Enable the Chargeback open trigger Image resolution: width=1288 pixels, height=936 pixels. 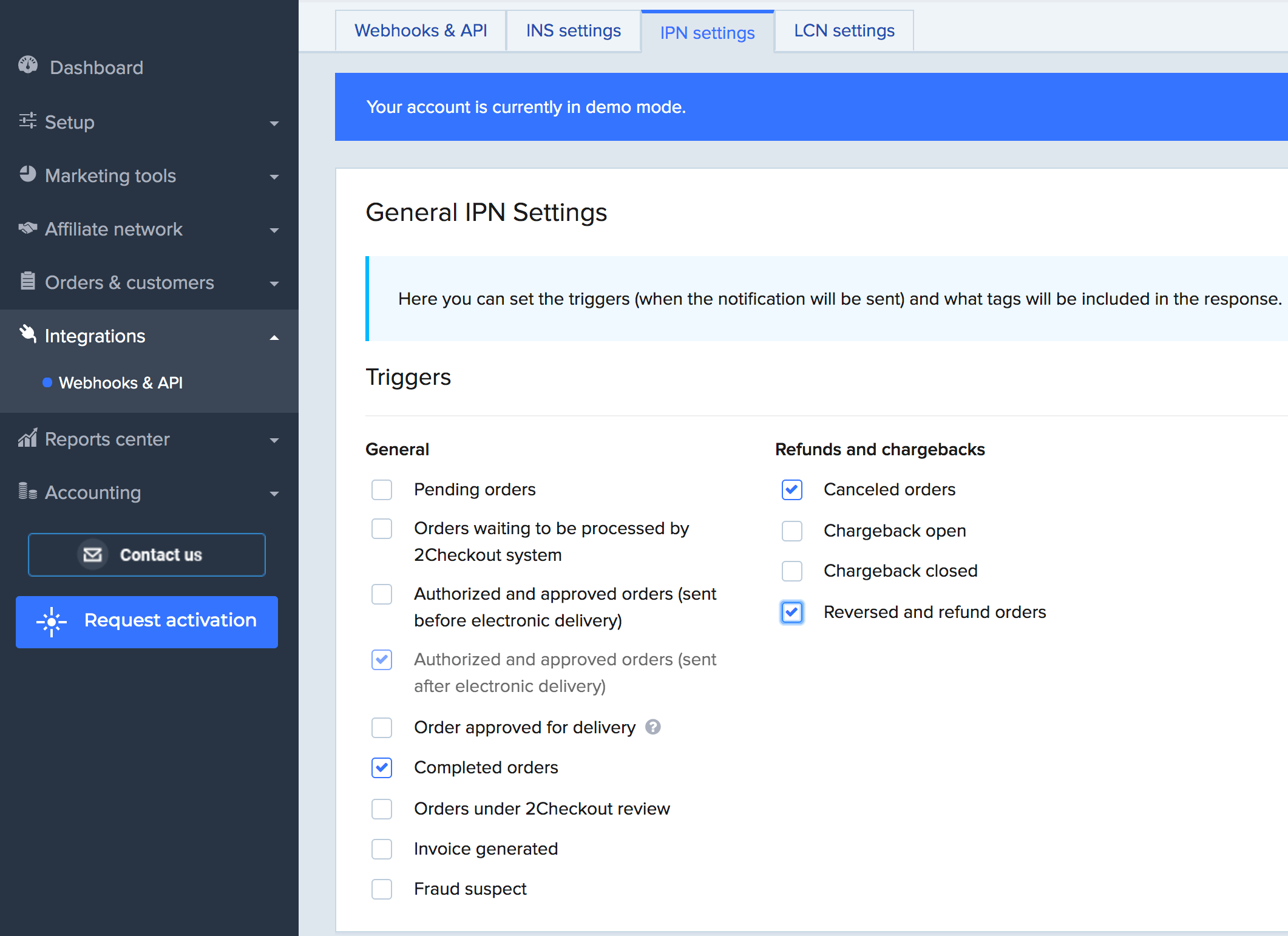[791, 531]
